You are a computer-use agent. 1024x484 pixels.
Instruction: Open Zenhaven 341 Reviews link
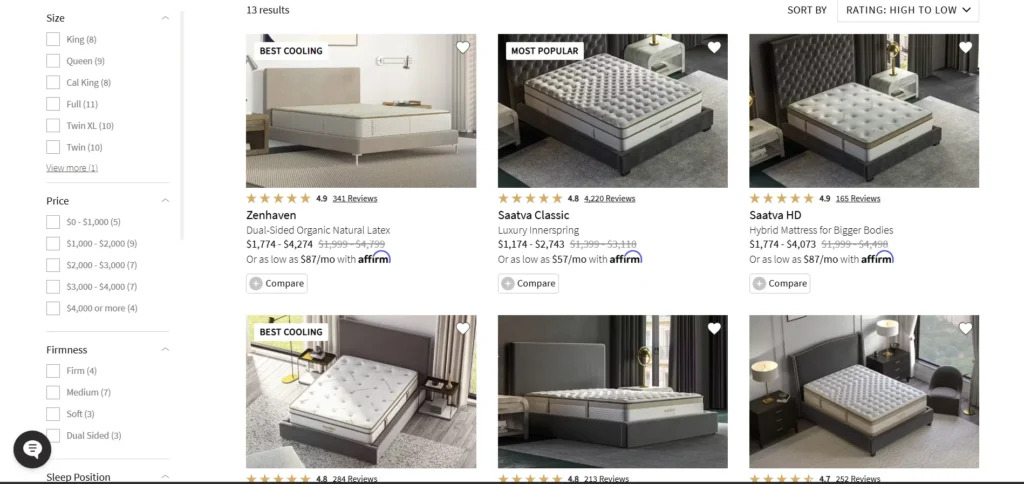pos(355,199)
